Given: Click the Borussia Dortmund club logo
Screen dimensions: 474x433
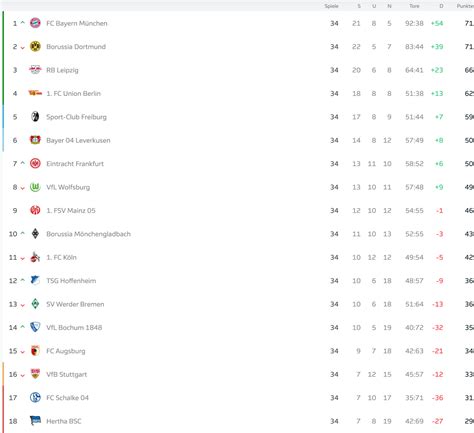Looking at the screenshot, I should [x=35, y=46].
